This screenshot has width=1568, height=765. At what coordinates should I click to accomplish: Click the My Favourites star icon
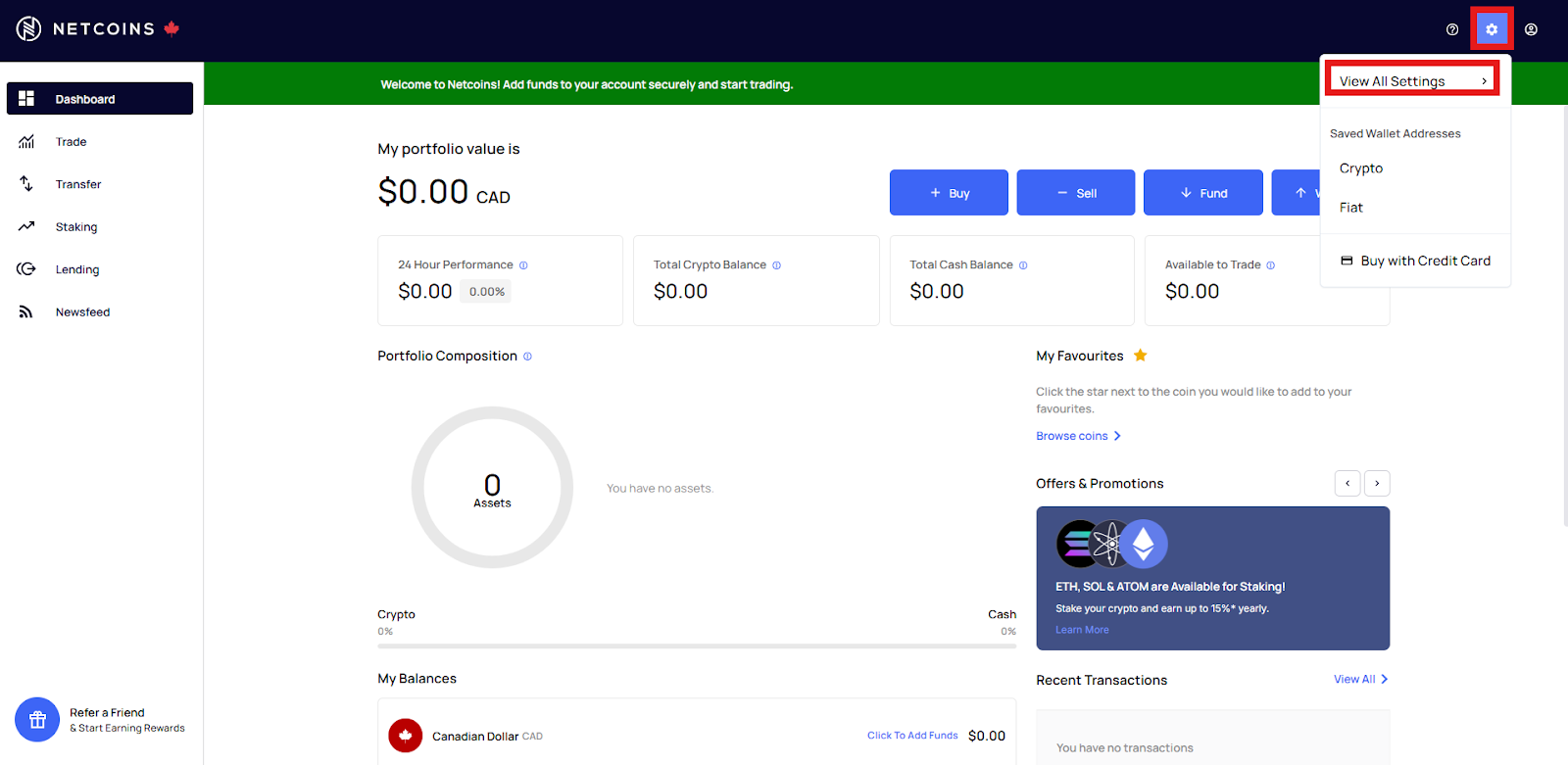[x=1140, y=356]
